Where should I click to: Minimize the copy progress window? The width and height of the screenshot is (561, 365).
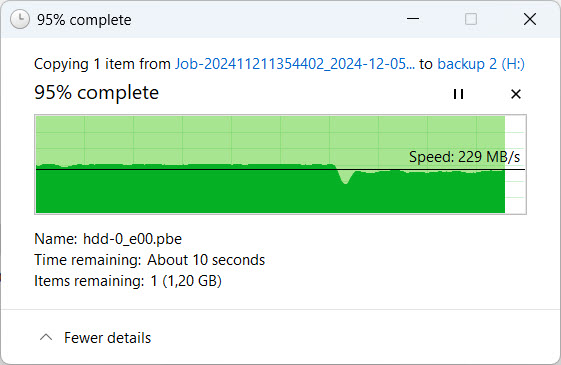(x=413, y=19)
